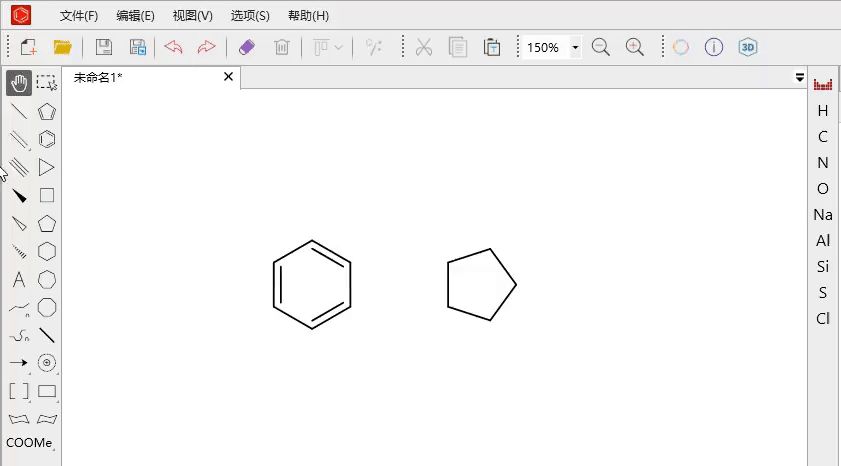Viewport: 841px width, 466px height.
Task: Select the arrow drawing tool
Action: click(x=19, y=363)
